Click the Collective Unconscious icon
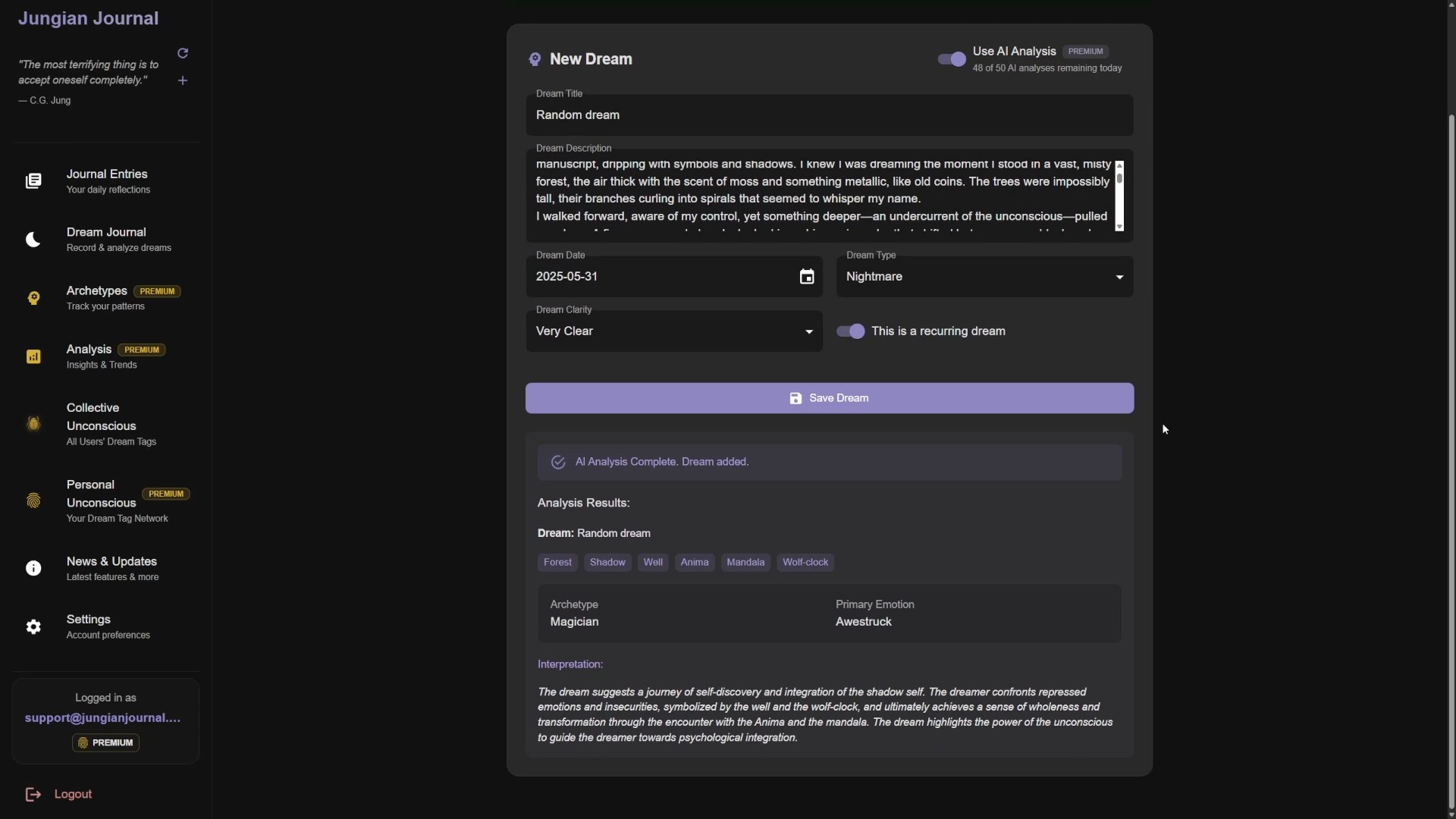 [33, 424]
